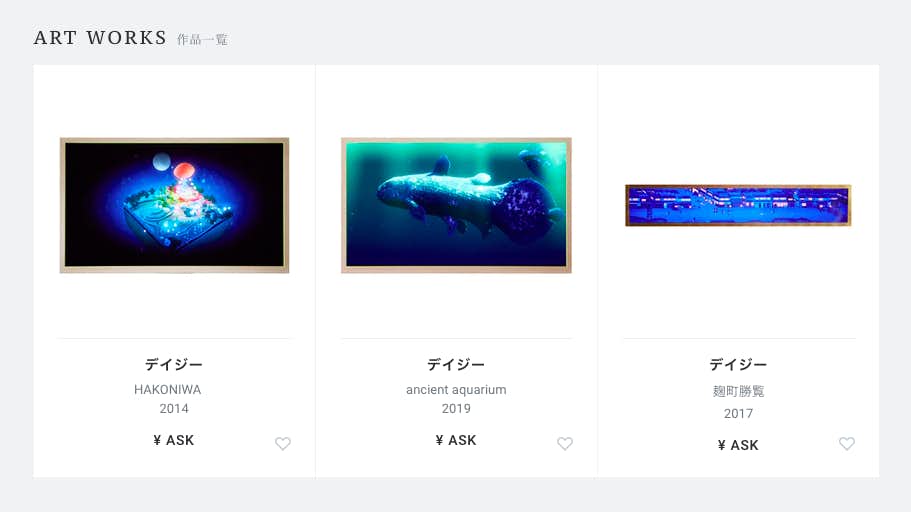Click the year 2019 on the middle card
The width and height of the screenshot is (911, 512).
point(456,409)
